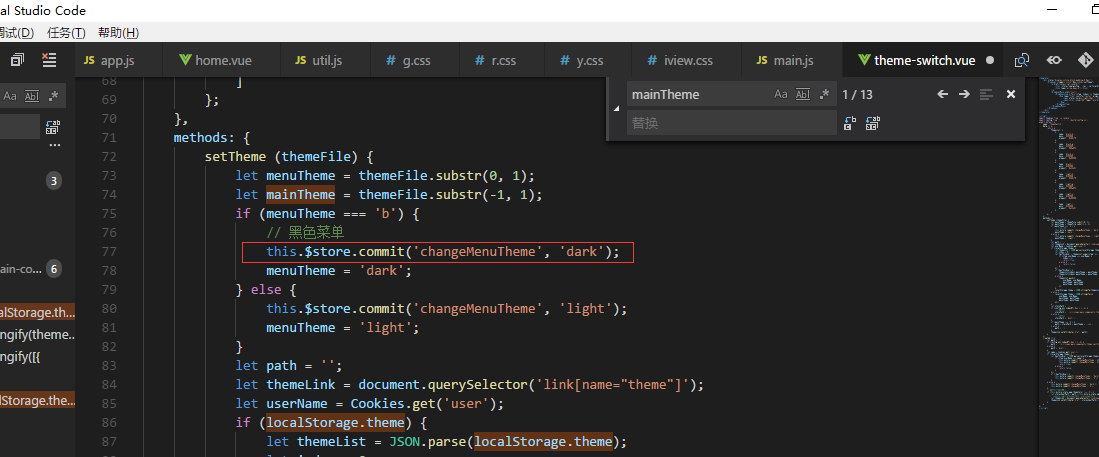The height and width of the screenshot is (457, 1099).
Task: Click the if (menuTheme === 'b') line
Action: [x=327, y=213]
